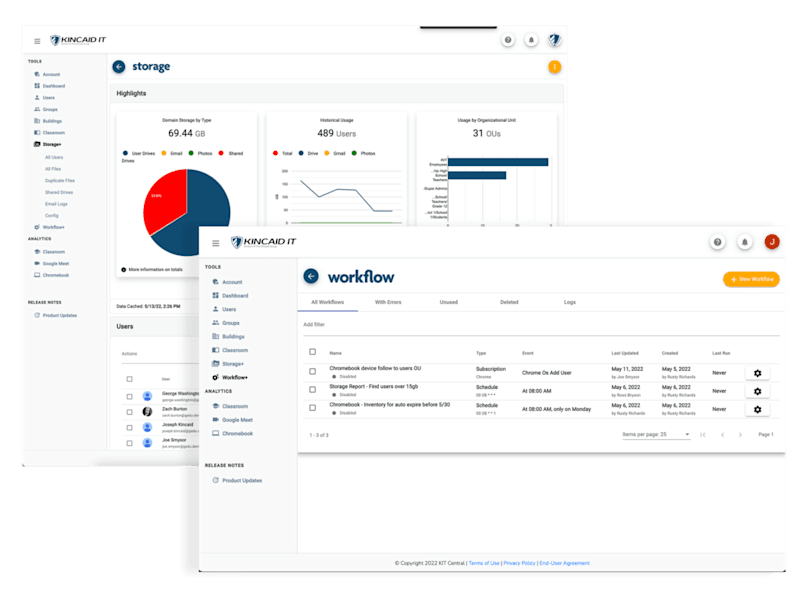Open the Items per page dropdown

[656, 435]
